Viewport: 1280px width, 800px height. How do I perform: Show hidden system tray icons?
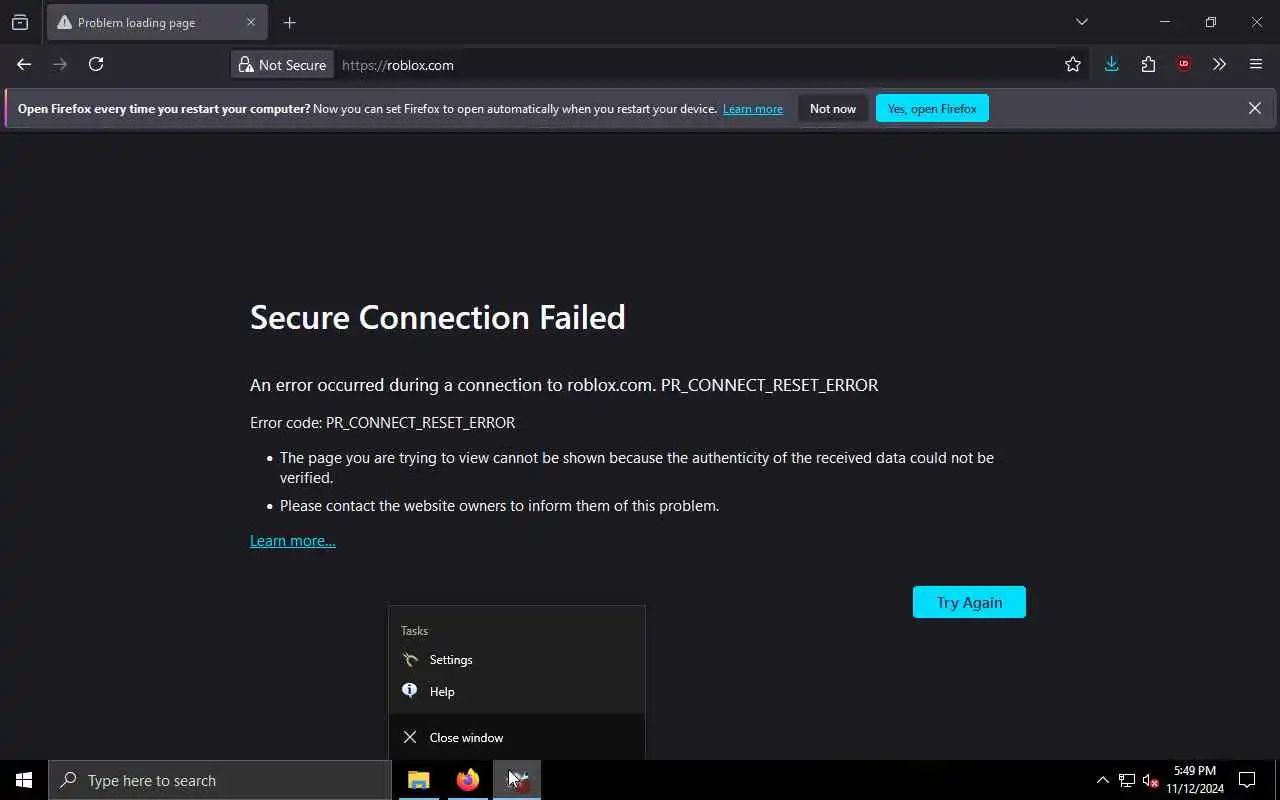(1102, 780)
